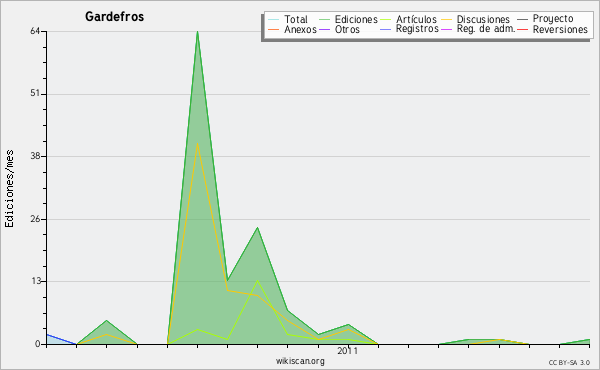Select the Registros legend entry

pyautogui.click(x=409, y=29)
